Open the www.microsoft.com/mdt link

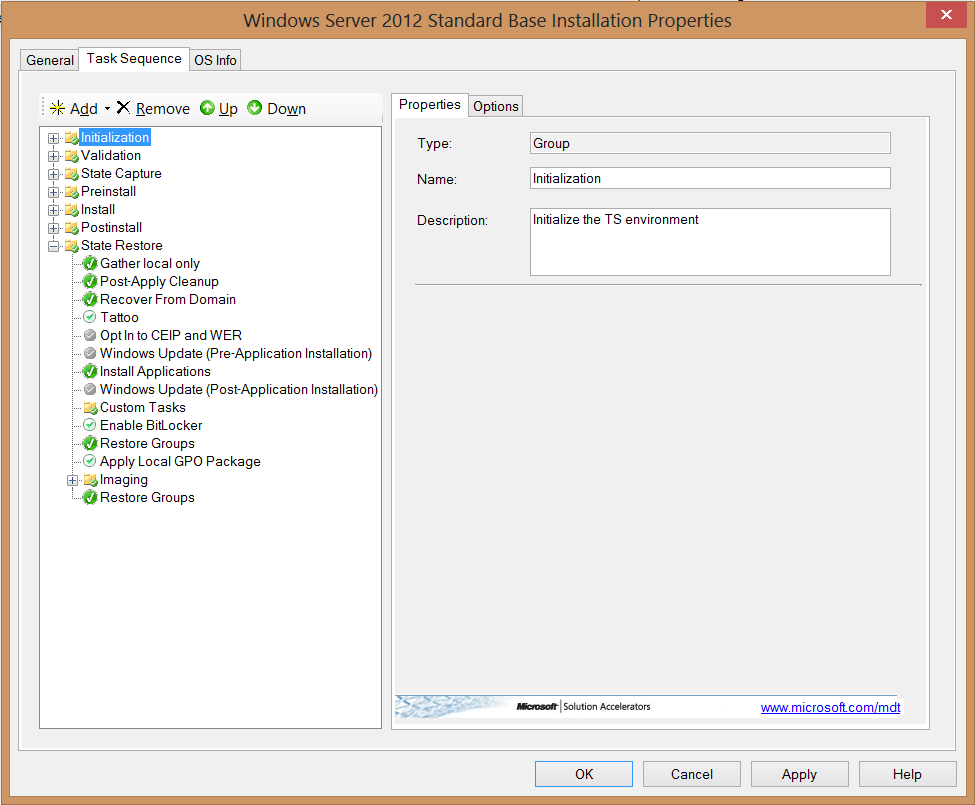[x=830, y=707]
